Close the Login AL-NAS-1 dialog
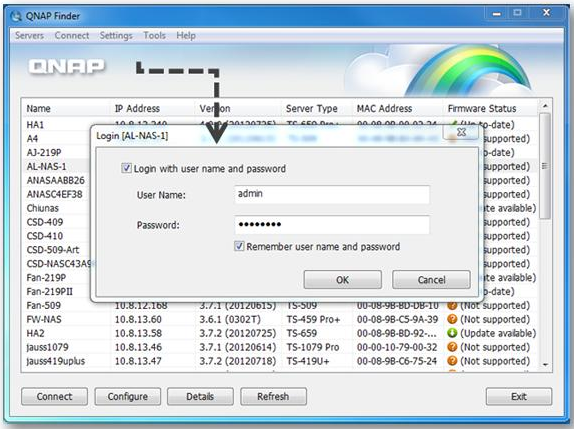This screenshot has height=429, width=574. click(461, 132)
